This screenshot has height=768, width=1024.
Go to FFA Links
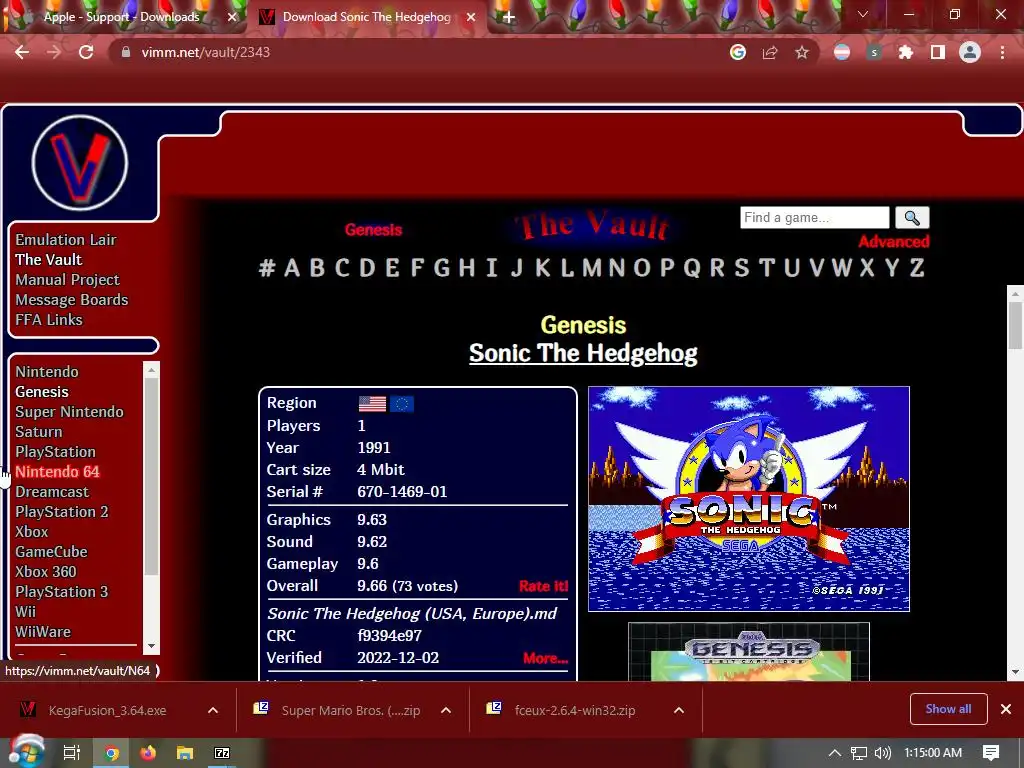pyautogui.click(x=49, y=320)
